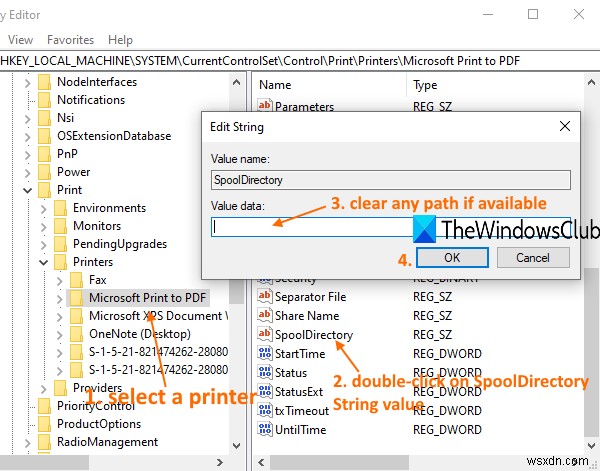Expand the Providers tree node
Image resolution: width=600 pixels, height=471 pixels.
coord(44,389)
